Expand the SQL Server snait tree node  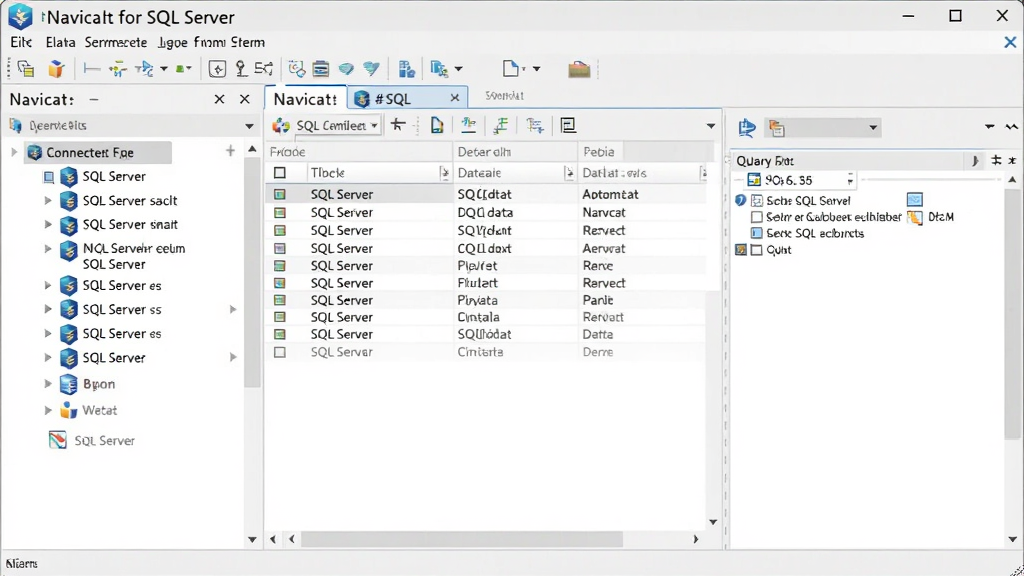tap(48, 224)
